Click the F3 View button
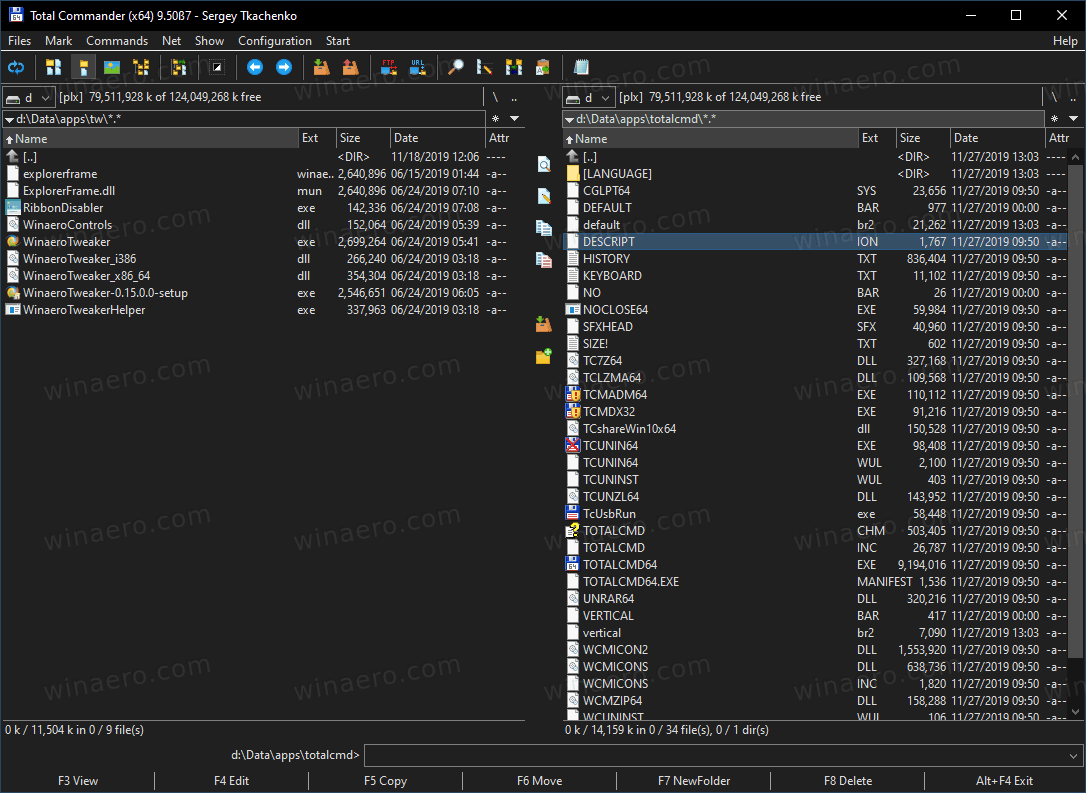Image resolution: width=1086 pixels, height=793 pixels. coord(78,781)
